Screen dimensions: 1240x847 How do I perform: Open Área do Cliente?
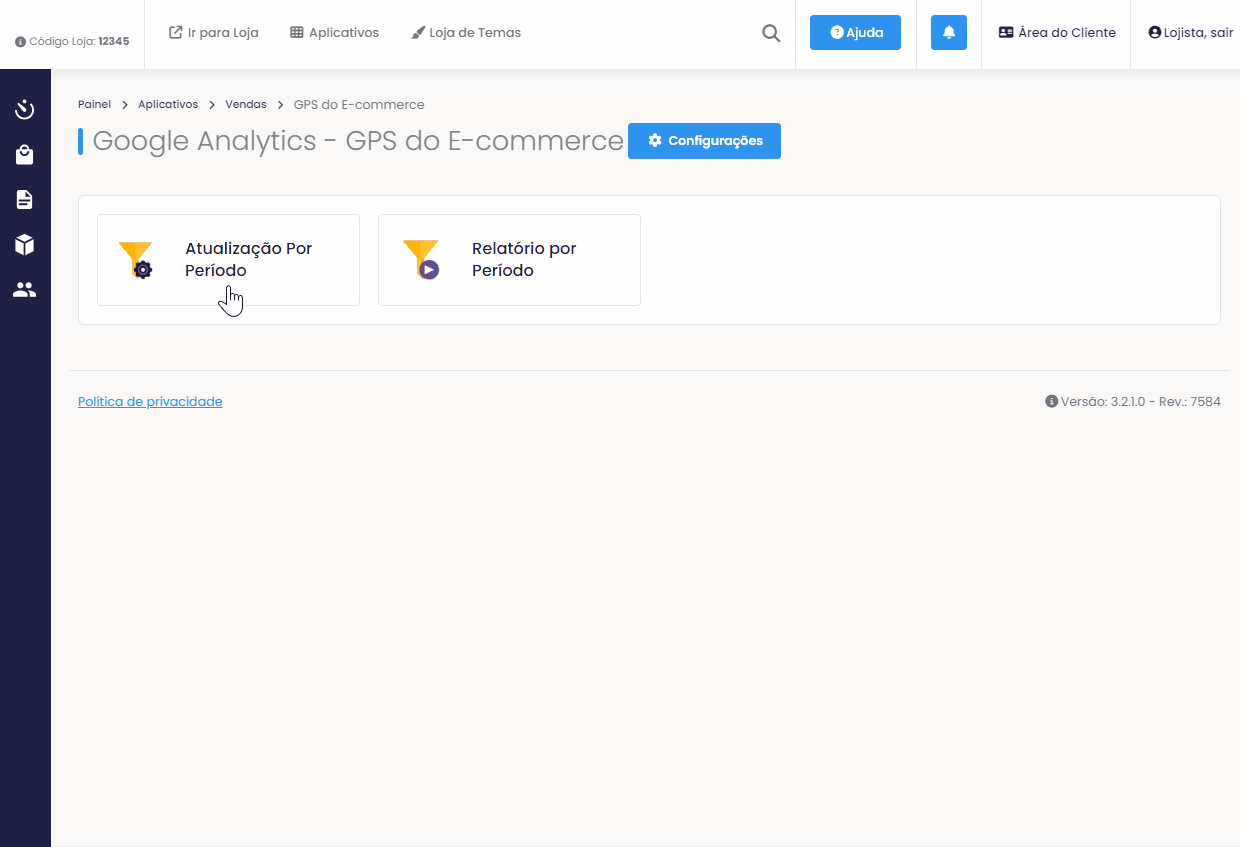1057,32
